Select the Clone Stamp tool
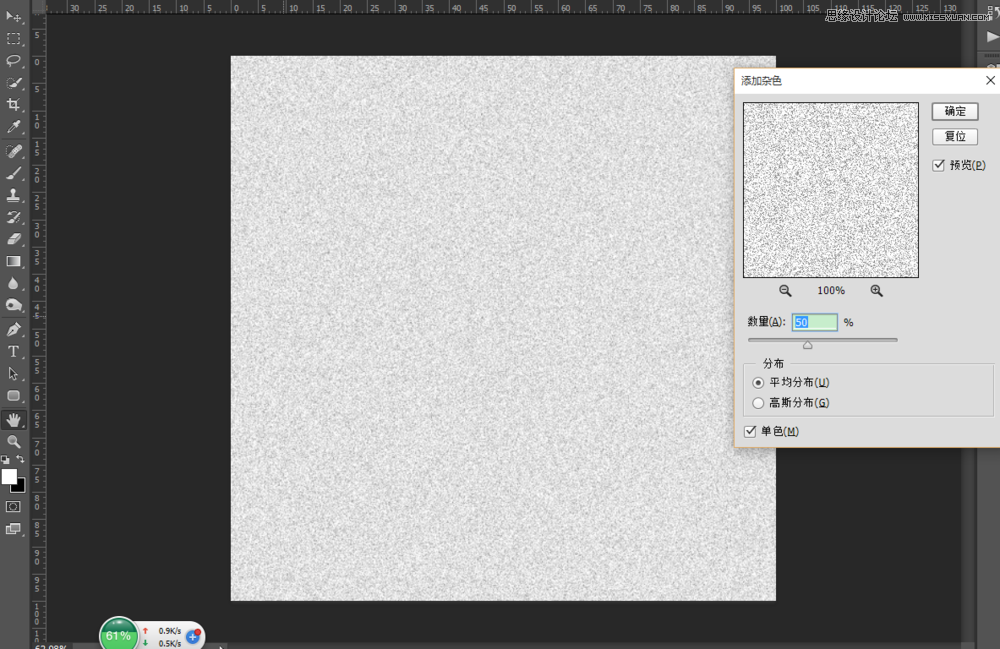This screenshot has height=649, width=1000. coord(14,195)
